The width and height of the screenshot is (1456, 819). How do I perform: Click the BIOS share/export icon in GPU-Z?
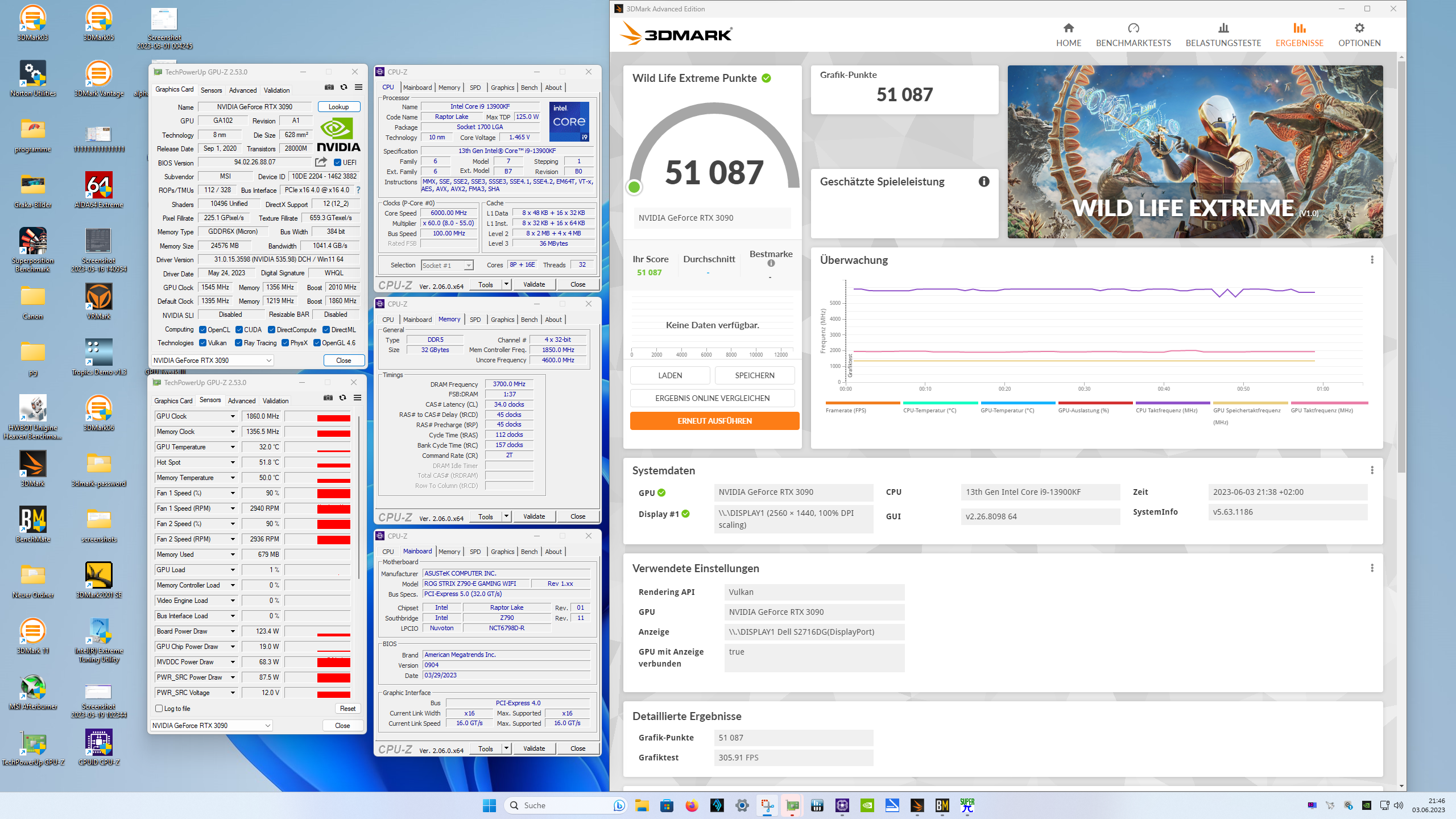point(321,162)
